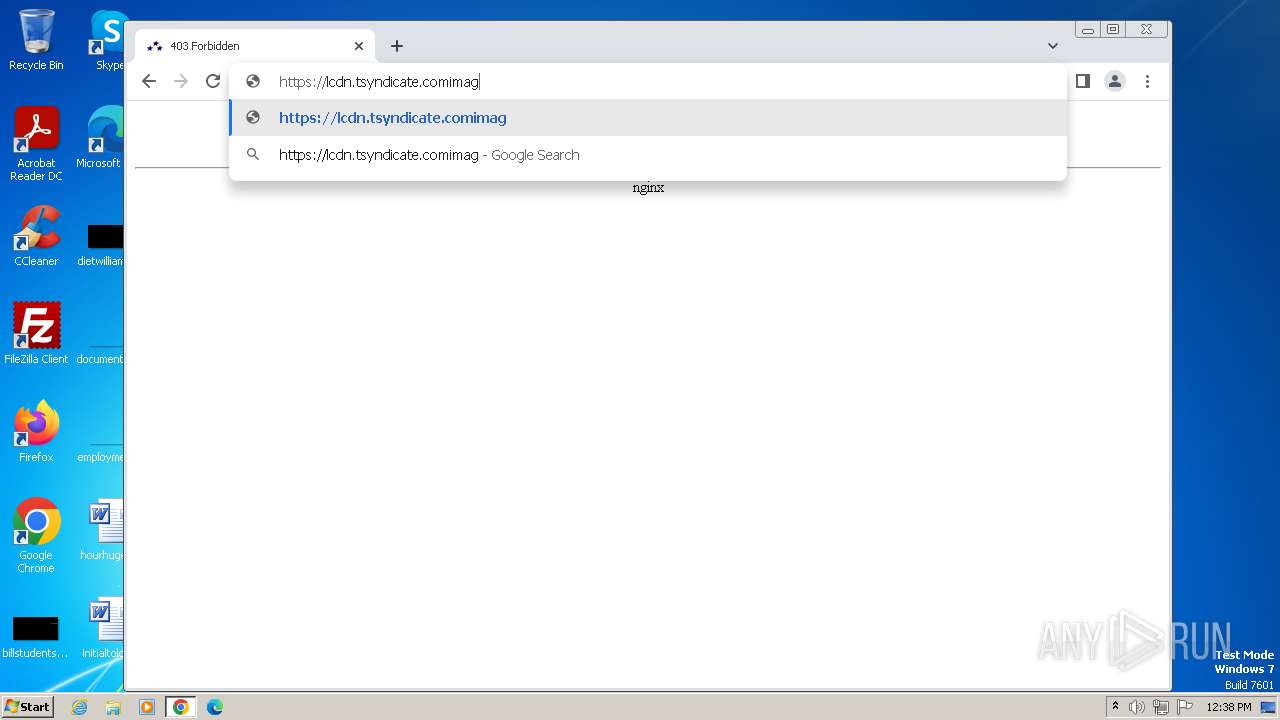Open the CCleaner desktop shortcut

36,236
